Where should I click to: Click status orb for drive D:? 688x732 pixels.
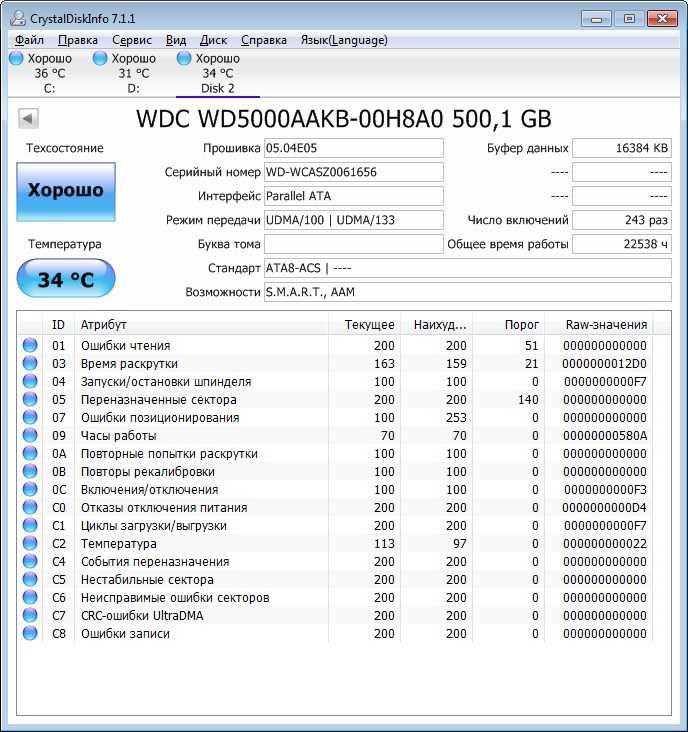coord(100,58)
